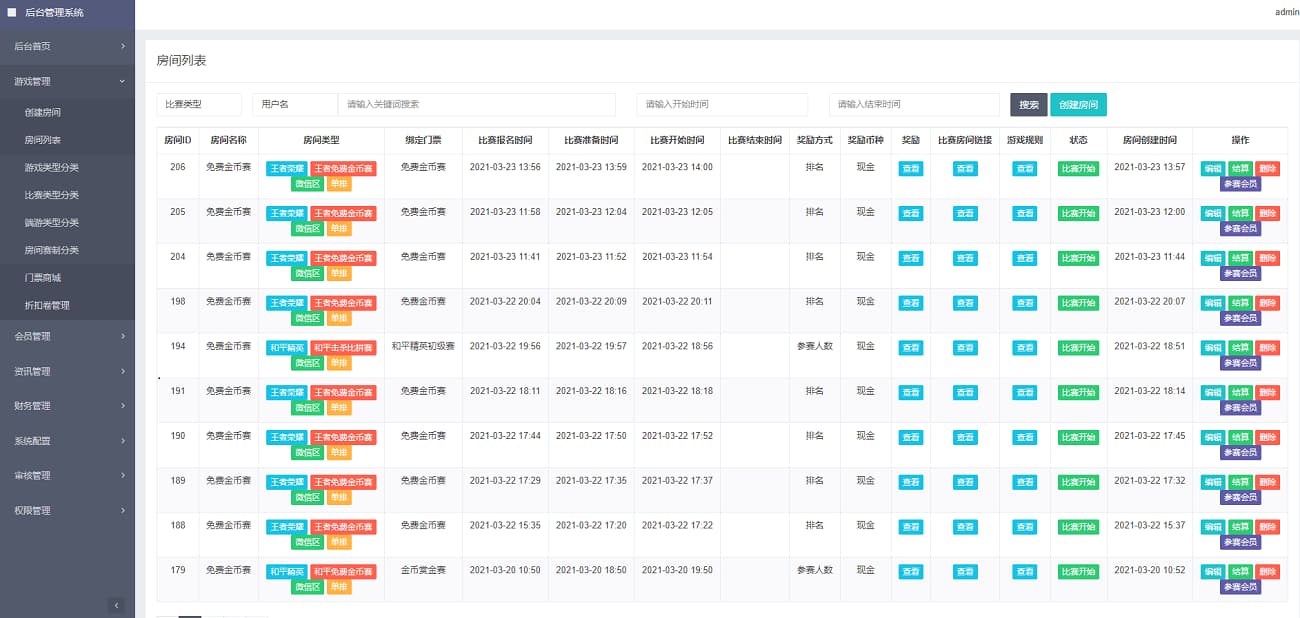Screen dimensions: 1300x618
Task: Click the keyword search input box
Action: click(x=476, y=104)
